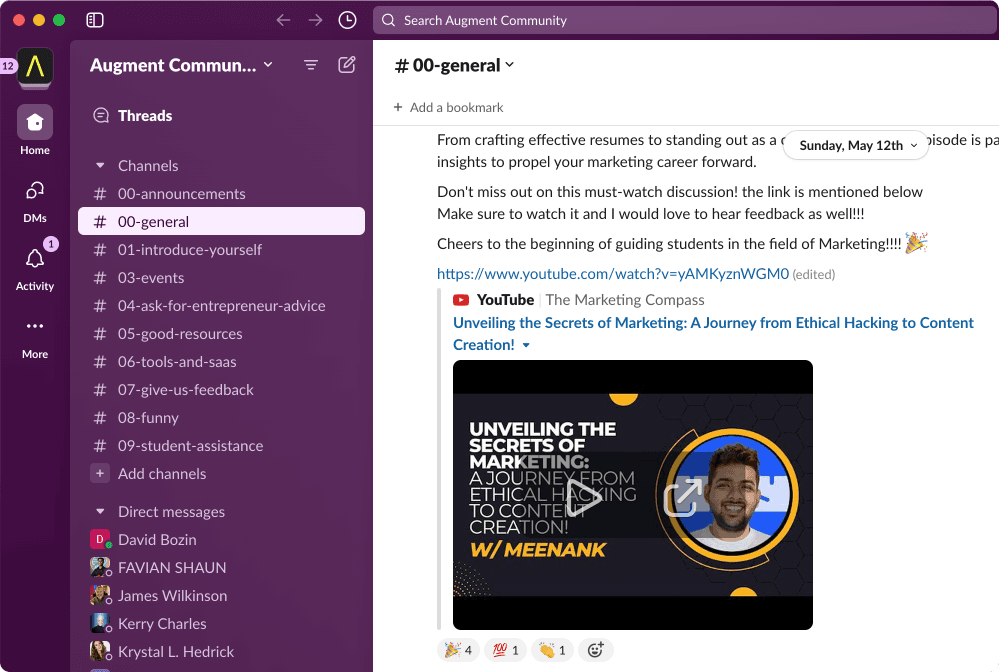
Task: Open the 09-student-assistance channel
Action: point(221,446)
